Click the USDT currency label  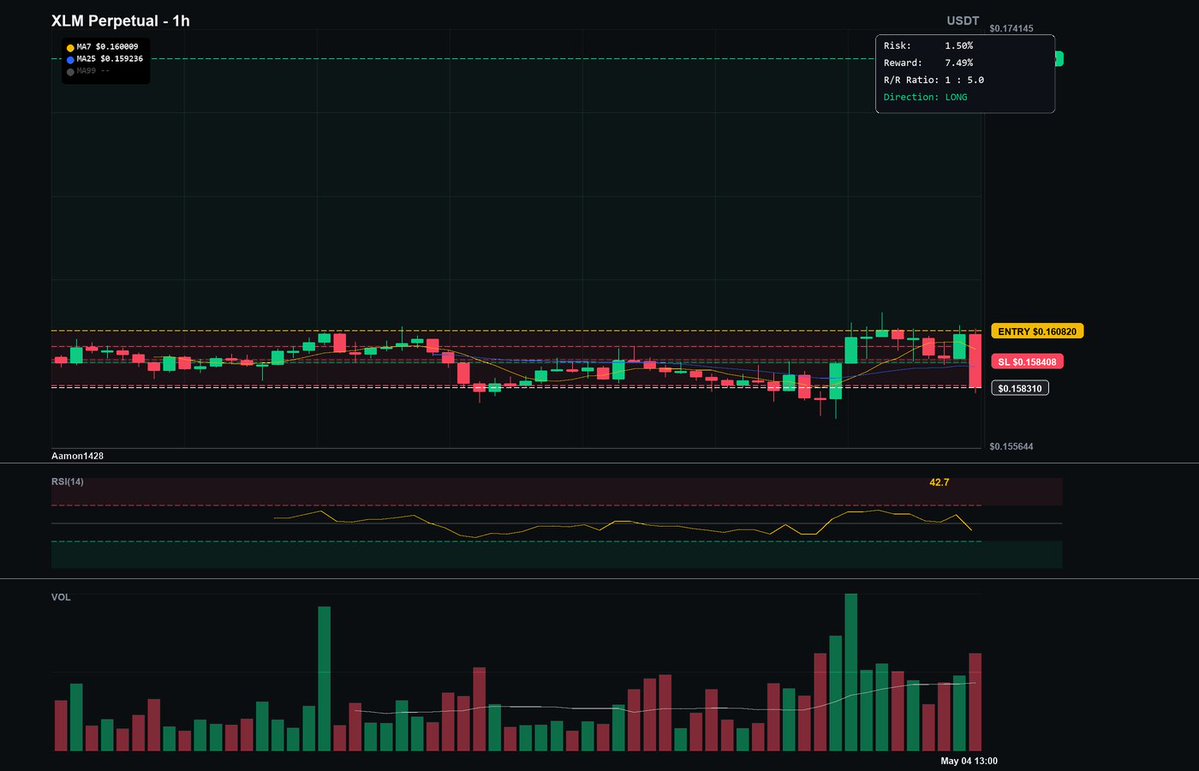(x=963, y=21)
